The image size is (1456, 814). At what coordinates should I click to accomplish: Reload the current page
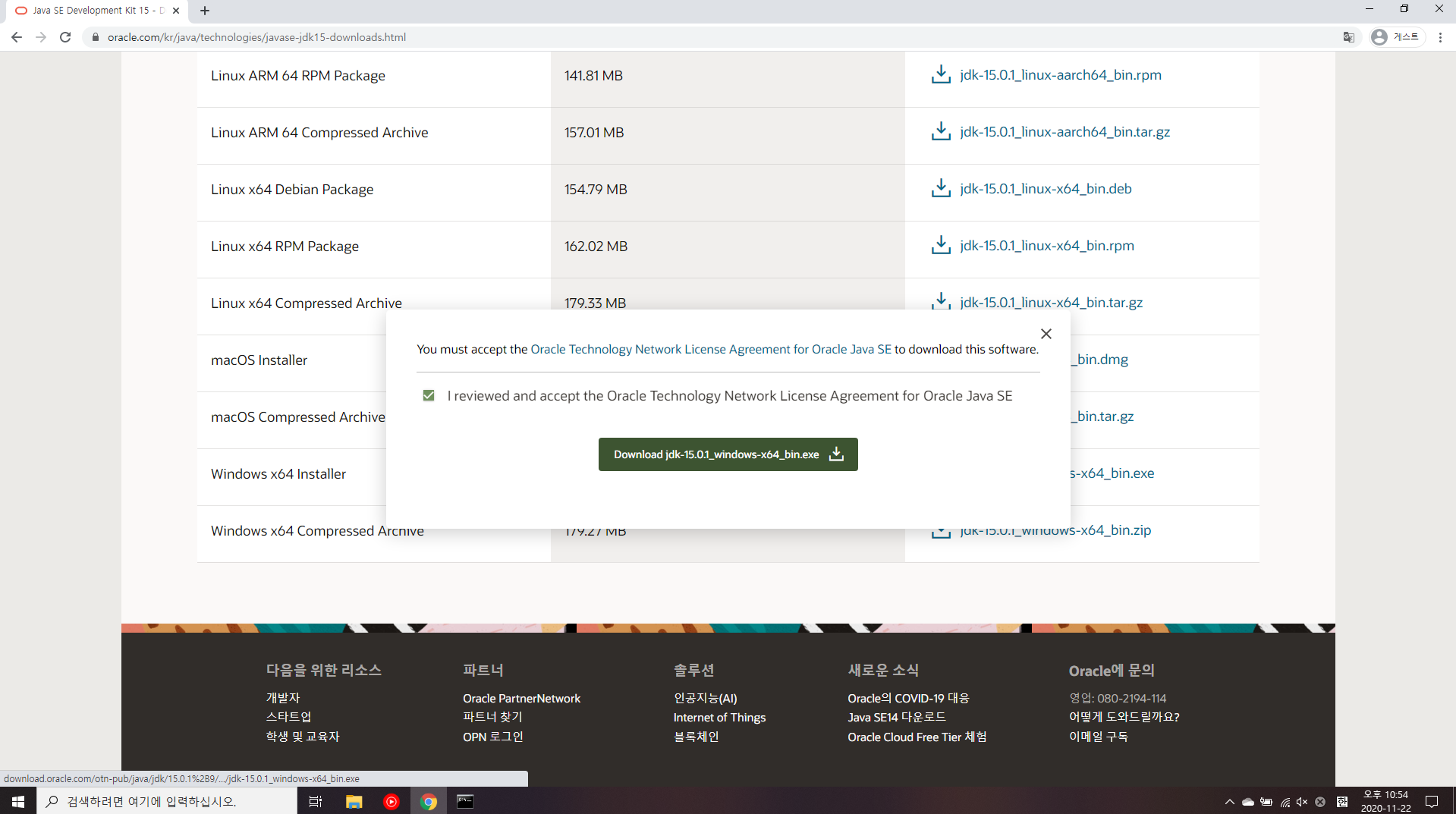pyautogui.click(x=65, y=37)
